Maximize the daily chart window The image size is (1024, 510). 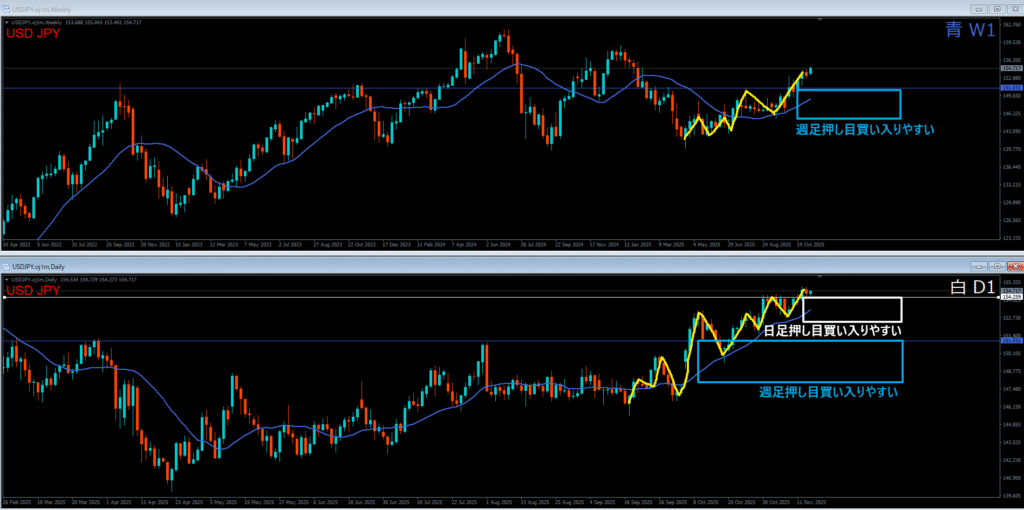[x=997, y=268]
